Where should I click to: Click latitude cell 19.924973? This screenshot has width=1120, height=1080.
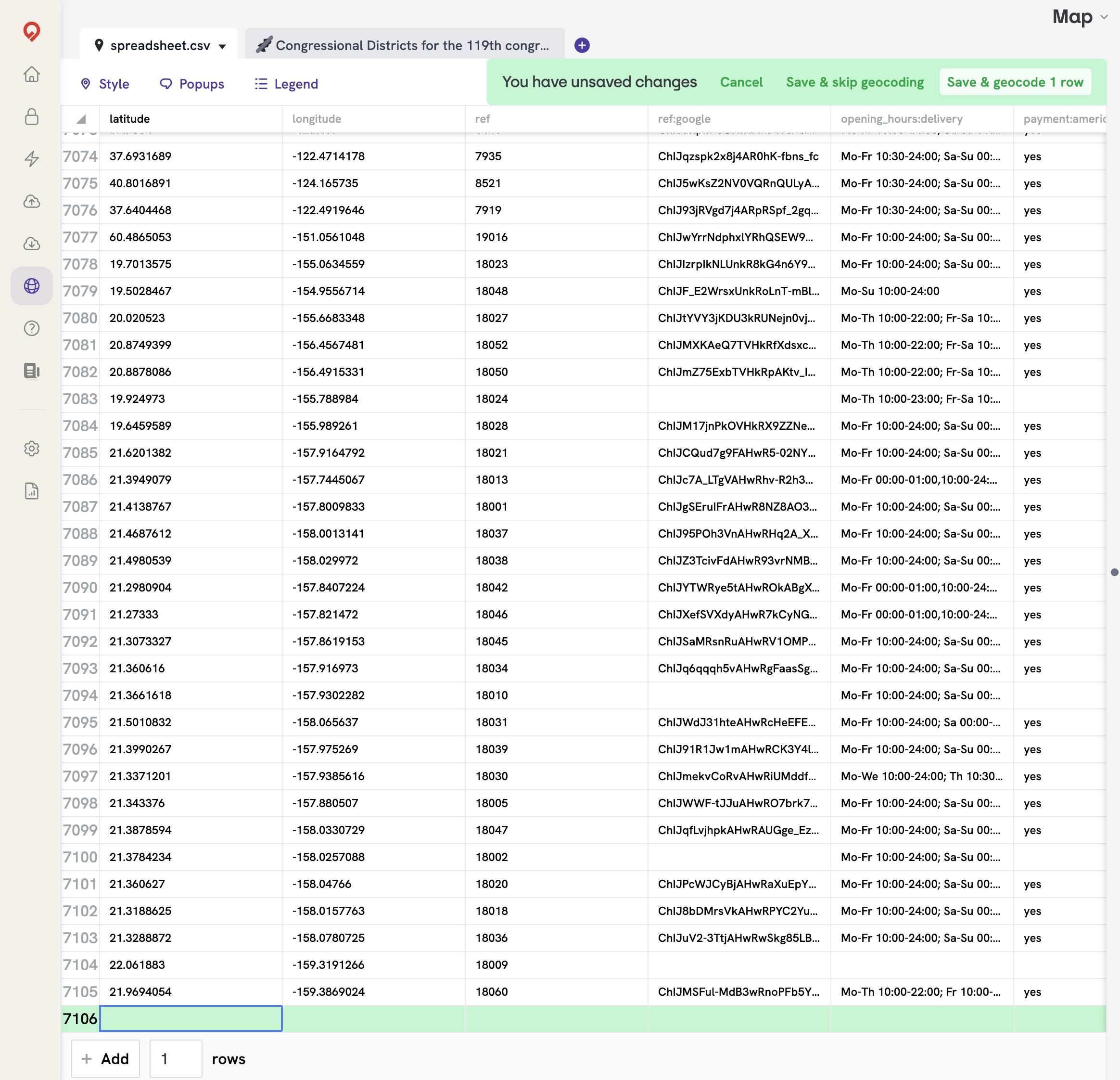pyautogui.click(x=191, y=399)
